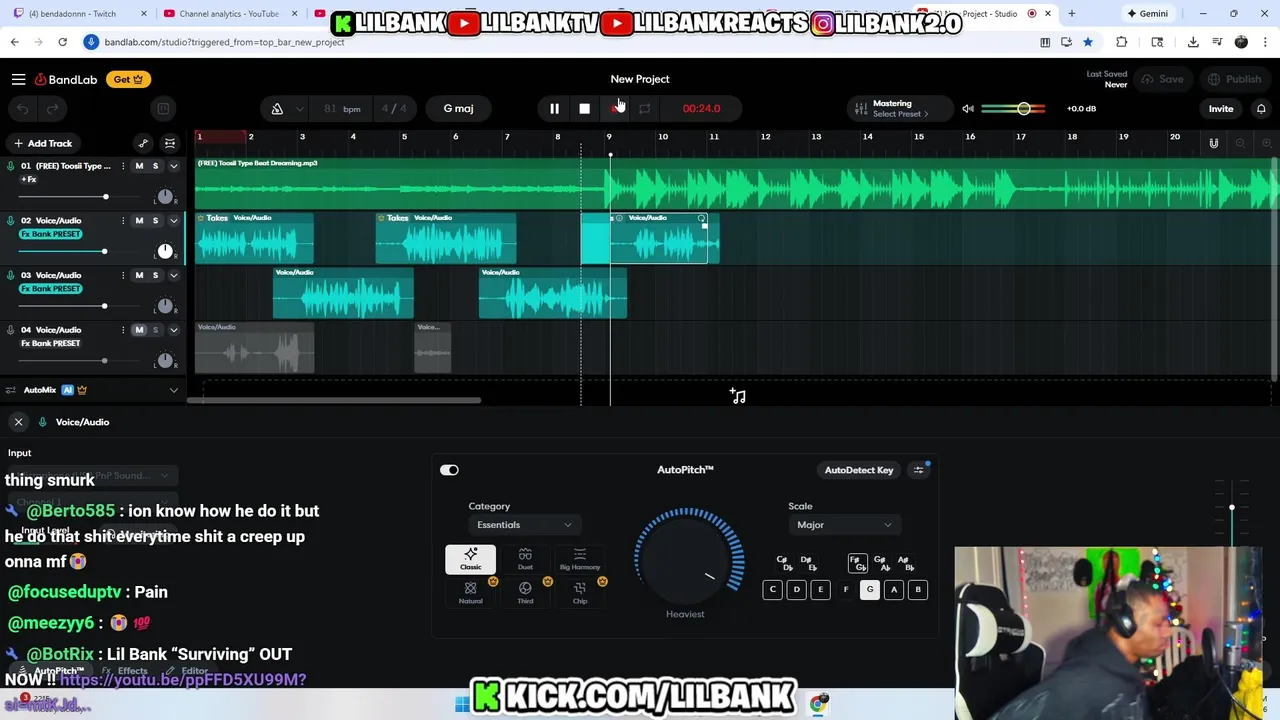
Task: Solo track 03 Voice/Audio
Action: pos(155,275)
